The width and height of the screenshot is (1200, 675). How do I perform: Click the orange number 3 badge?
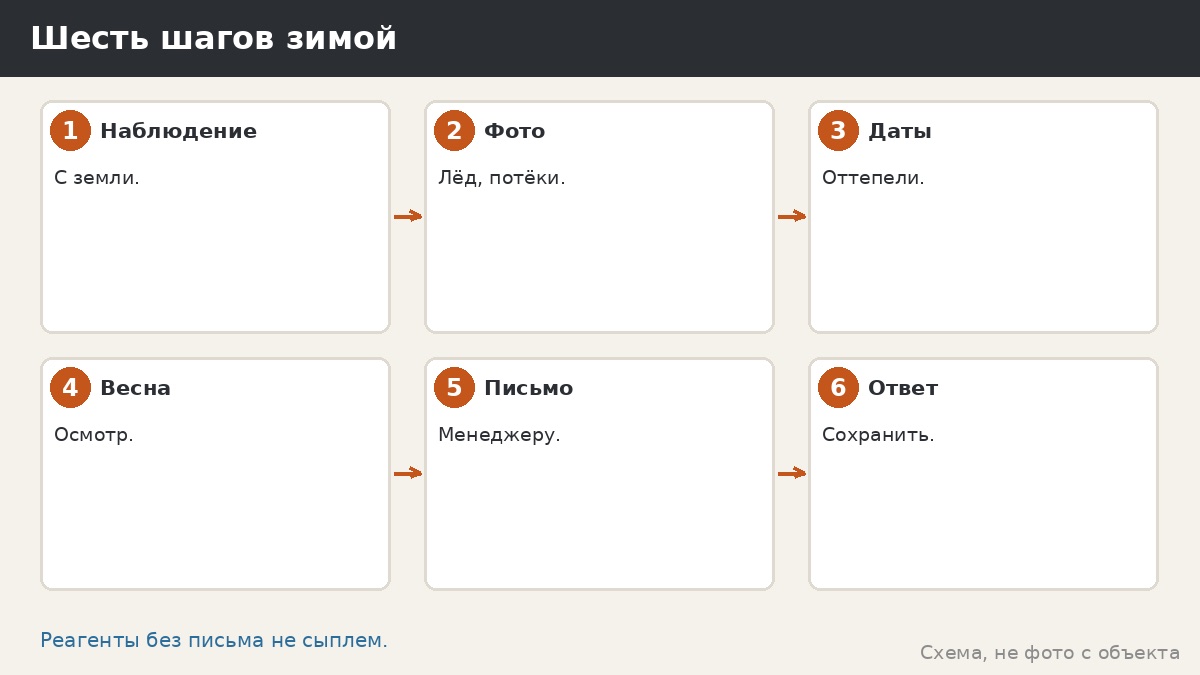pyautogui.click(x=838, y=131)
